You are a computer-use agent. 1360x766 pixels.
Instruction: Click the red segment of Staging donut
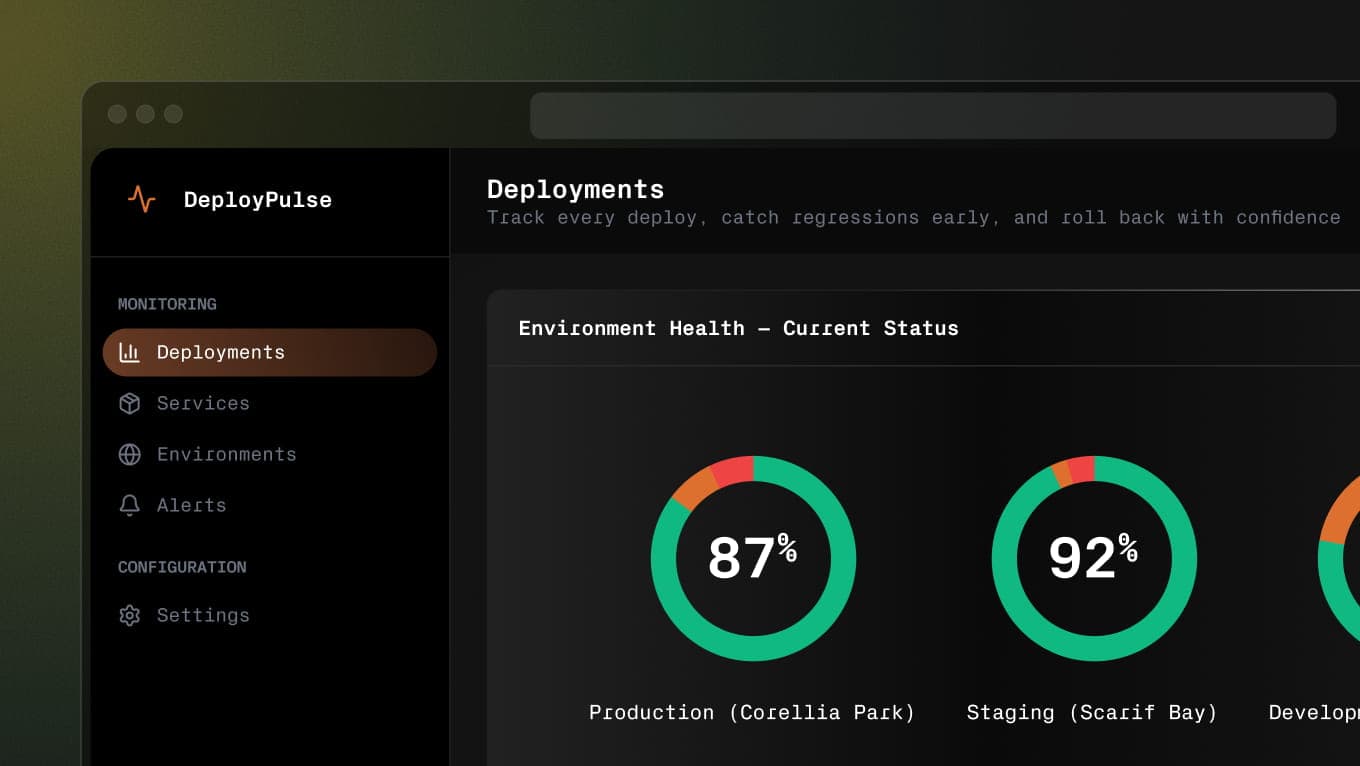tap(1082, 468)
